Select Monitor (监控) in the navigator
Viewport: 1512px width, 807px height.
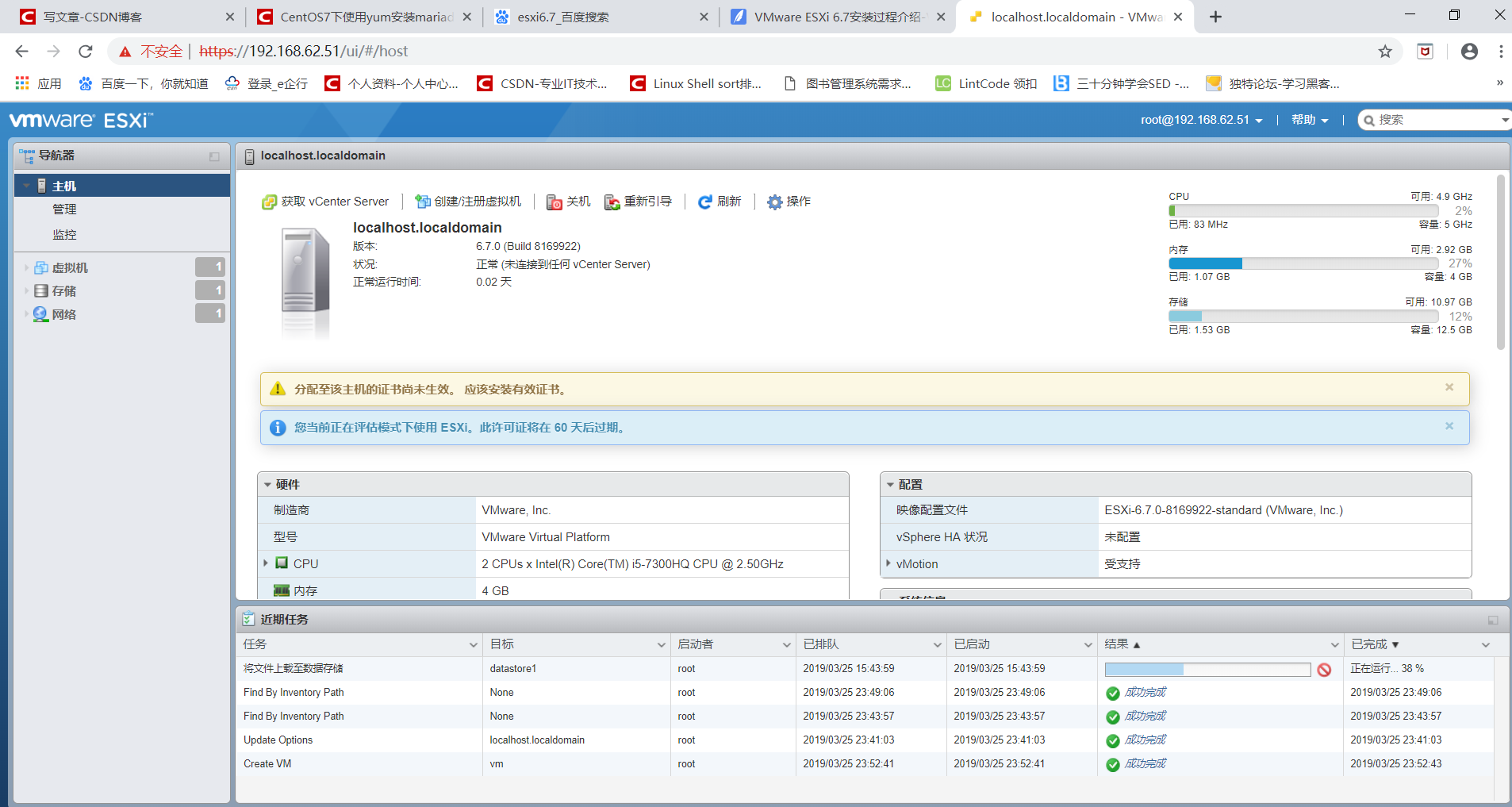coord(64,235)
